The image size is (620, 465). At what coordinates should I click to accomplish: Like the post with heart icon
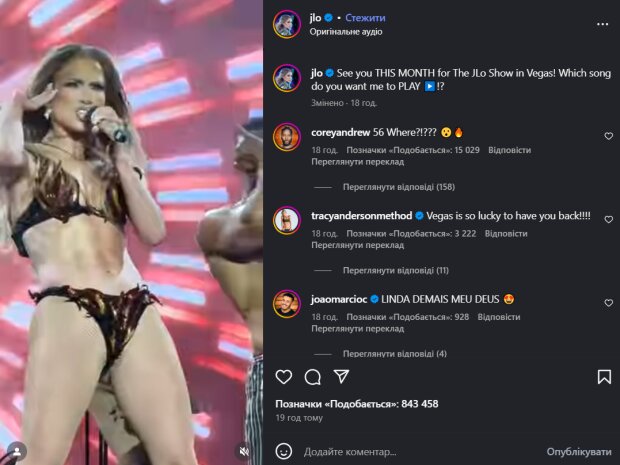[x=284, y=377]
